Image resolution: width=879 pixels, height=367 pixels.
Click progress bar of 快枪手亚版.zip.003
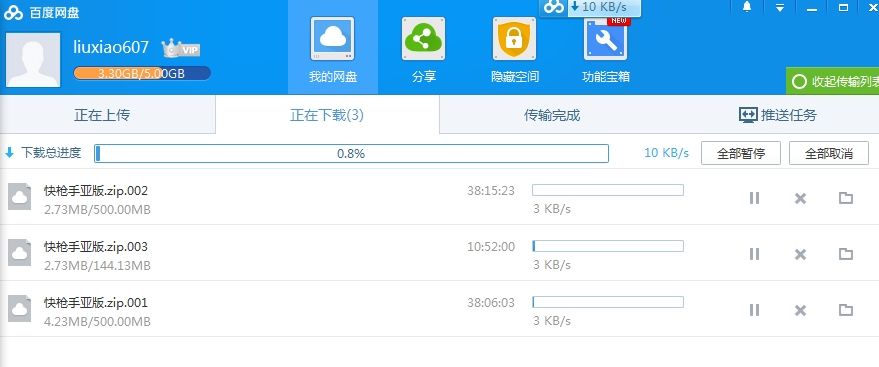pos(608,246)
